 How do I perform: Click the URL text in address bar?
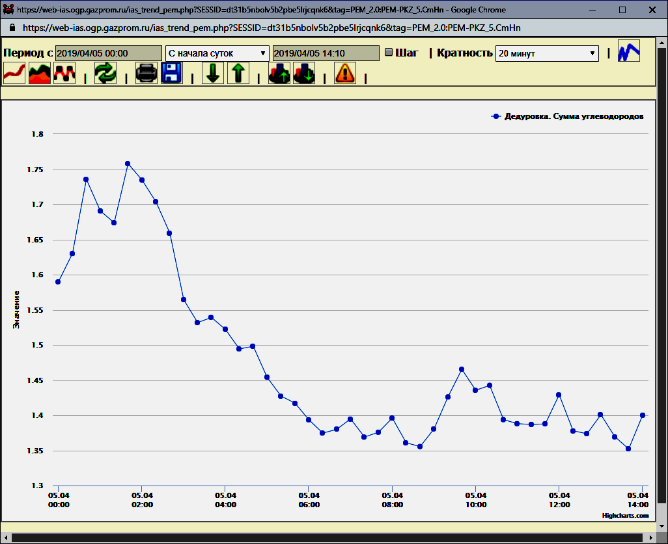click(x=271, y=28)
